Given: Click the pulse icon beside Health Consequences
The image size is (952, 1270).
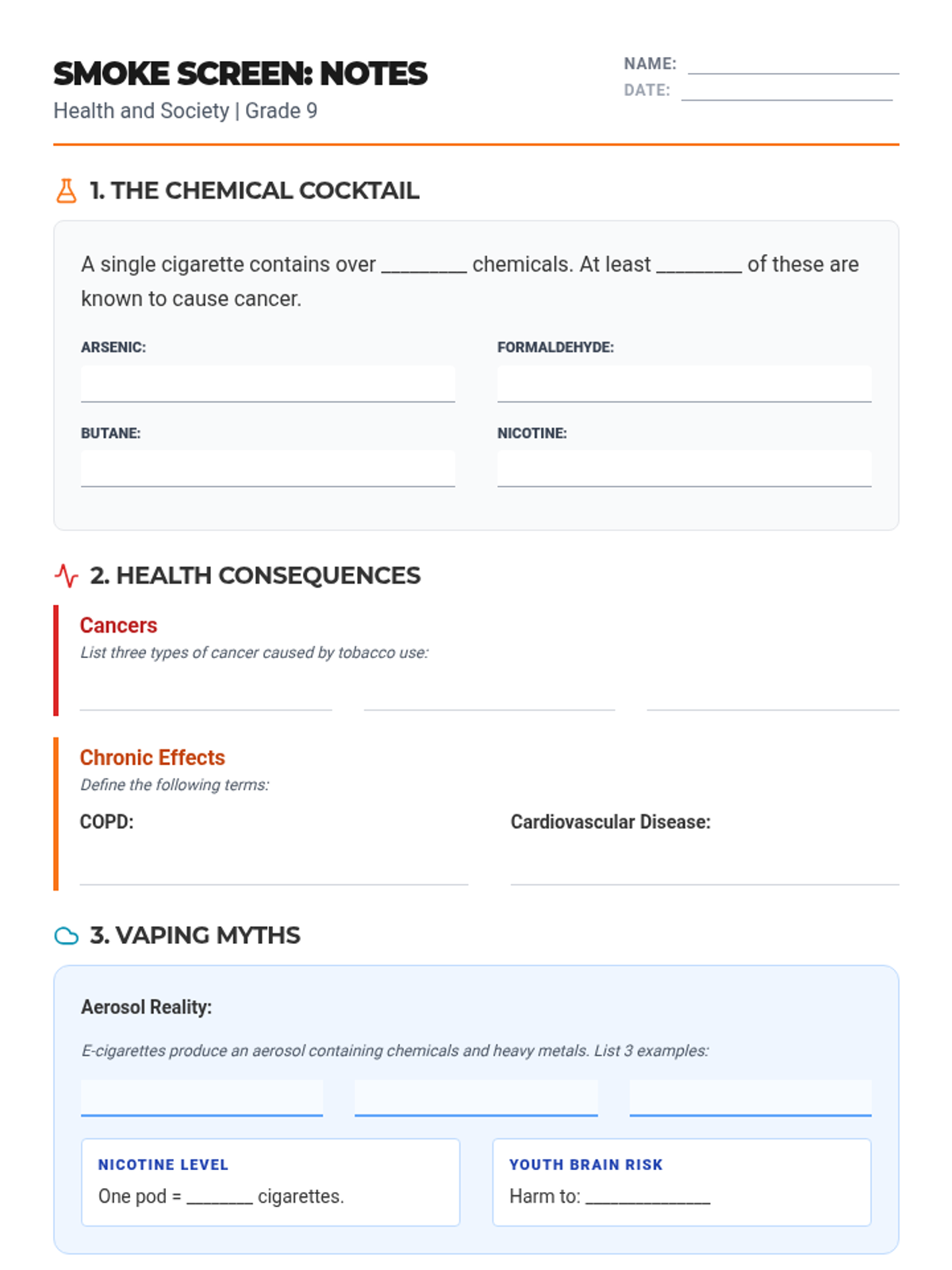Looking at the screenshot, I should (x=67, y=575).
